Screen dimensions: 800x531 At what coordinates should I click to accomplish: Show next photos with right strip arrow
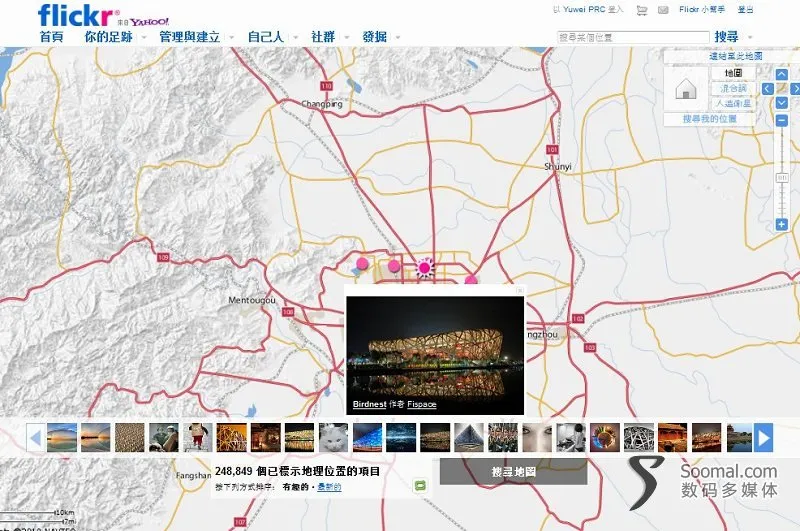pyautogui.click(x=764, y=438)
